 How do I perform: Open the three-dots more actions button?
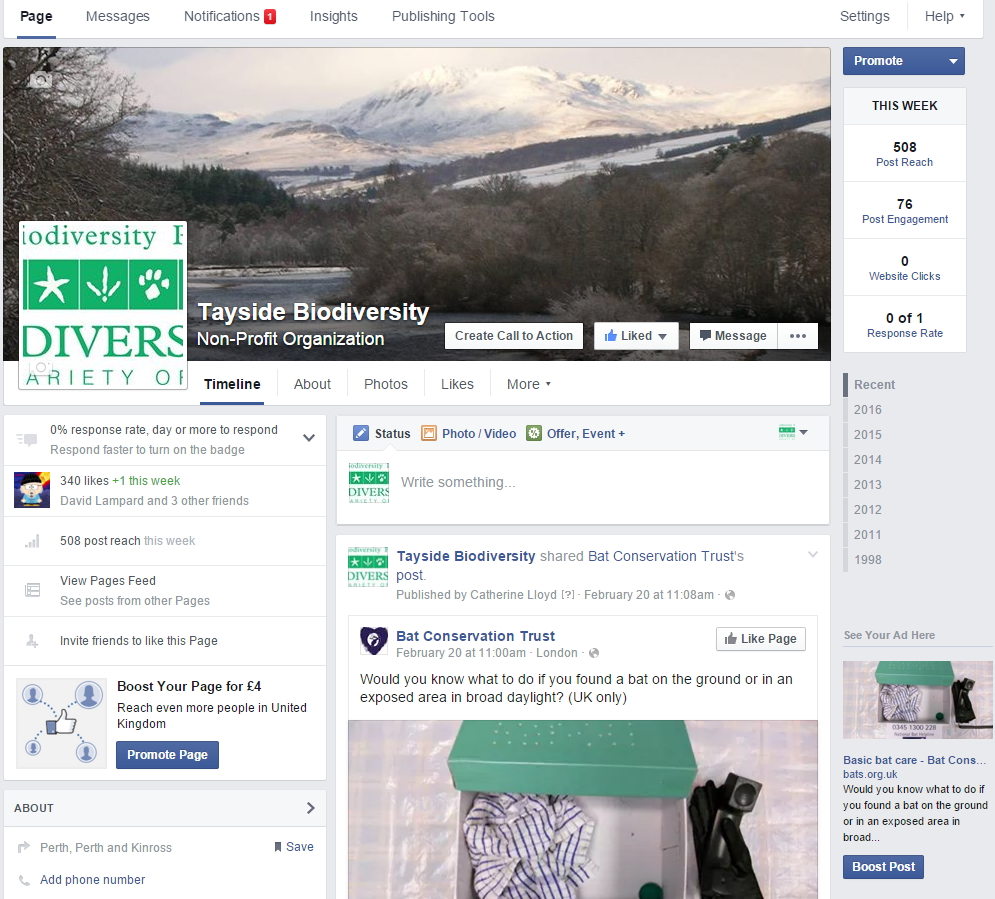(x=798, y=336)
